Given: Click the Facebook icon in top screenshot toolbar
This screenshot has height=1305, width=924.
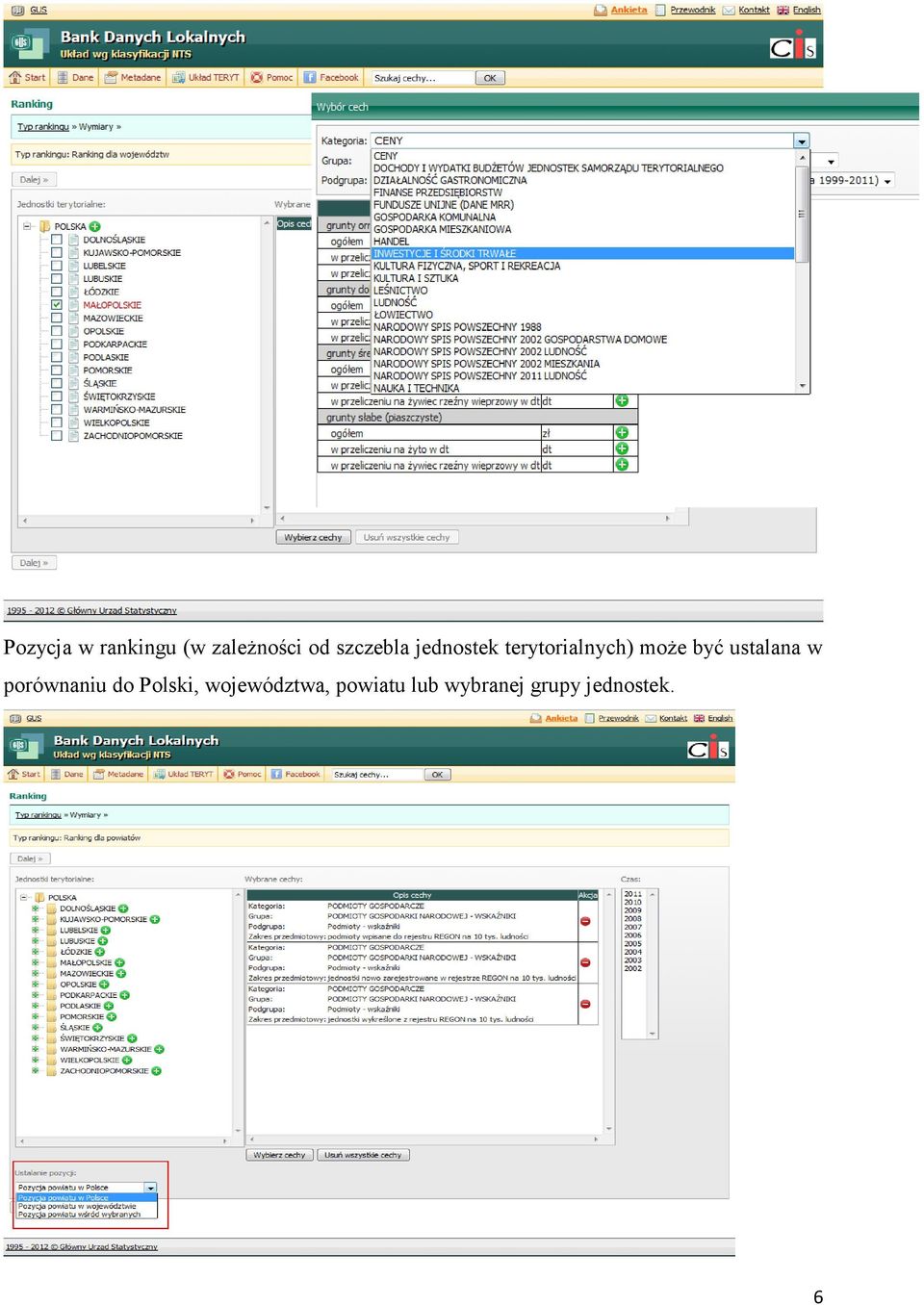Looking at the screenshot, I should click(x=310, y=78).
